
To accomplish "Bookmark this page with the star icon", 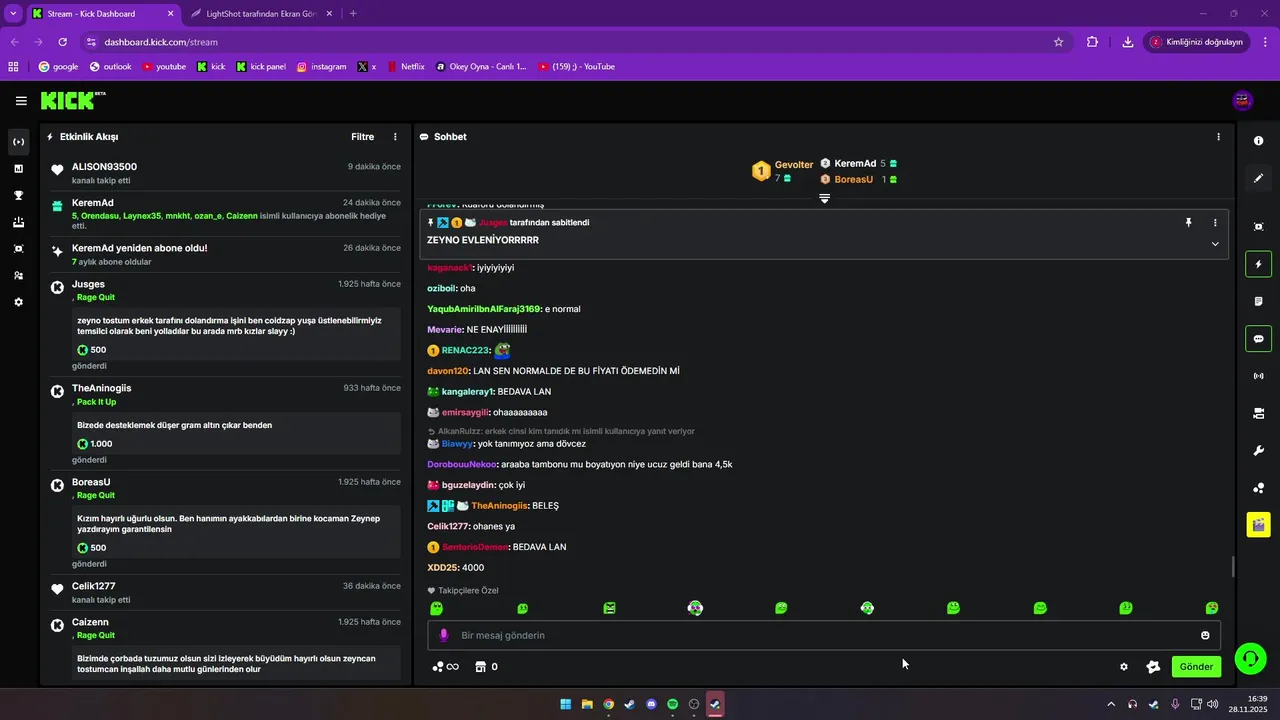I will point(1058,42).
